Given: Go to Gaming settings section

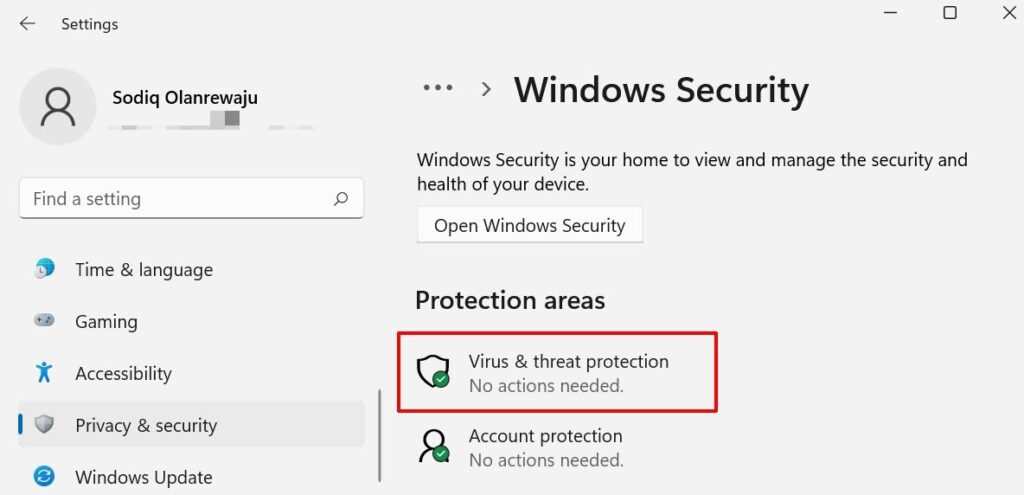Looking at the screenshot, I should click(x=106, y=321).
